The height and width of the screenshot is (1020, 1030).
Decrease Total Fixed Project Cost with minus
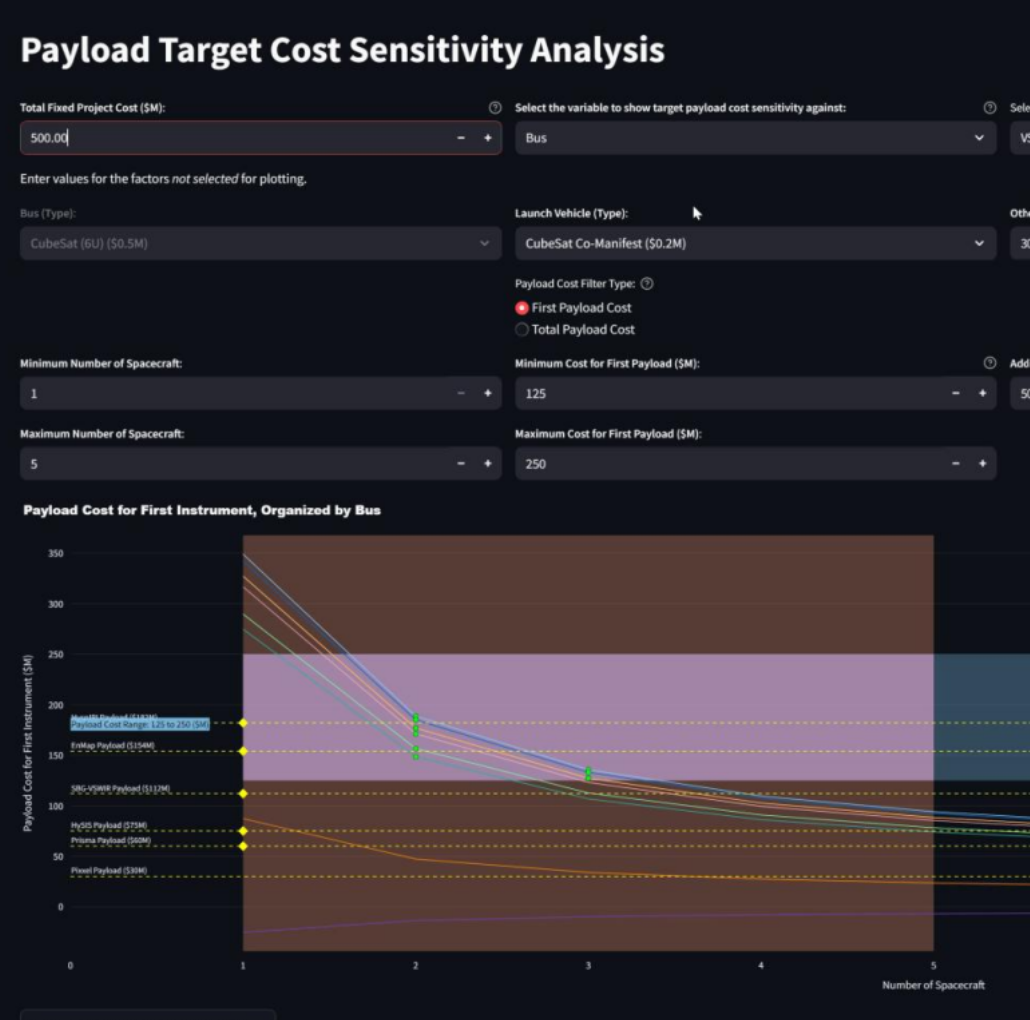click(461, 138)
